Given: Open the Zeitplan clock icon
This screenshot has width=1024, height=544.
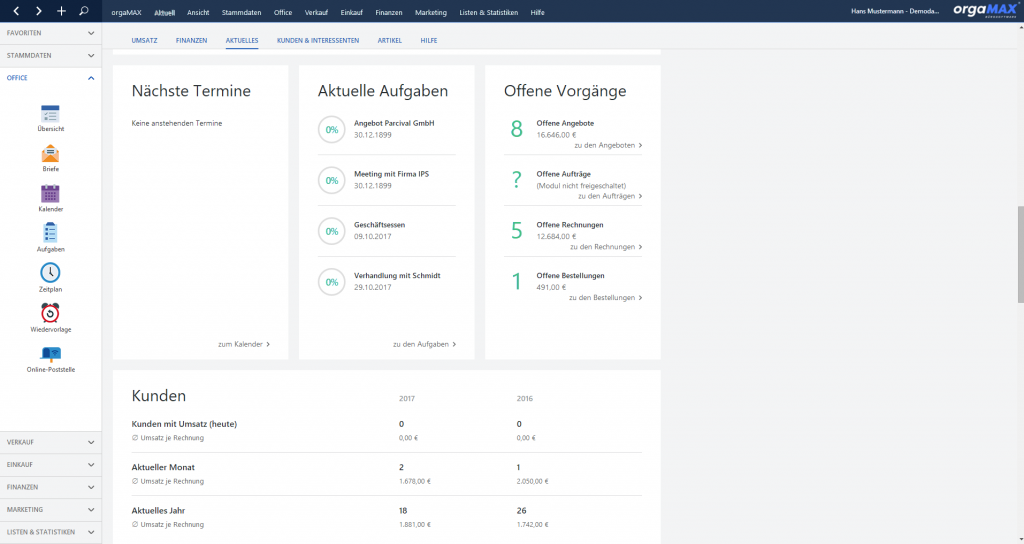Looking at the screenshot, I should pos(50,273).
